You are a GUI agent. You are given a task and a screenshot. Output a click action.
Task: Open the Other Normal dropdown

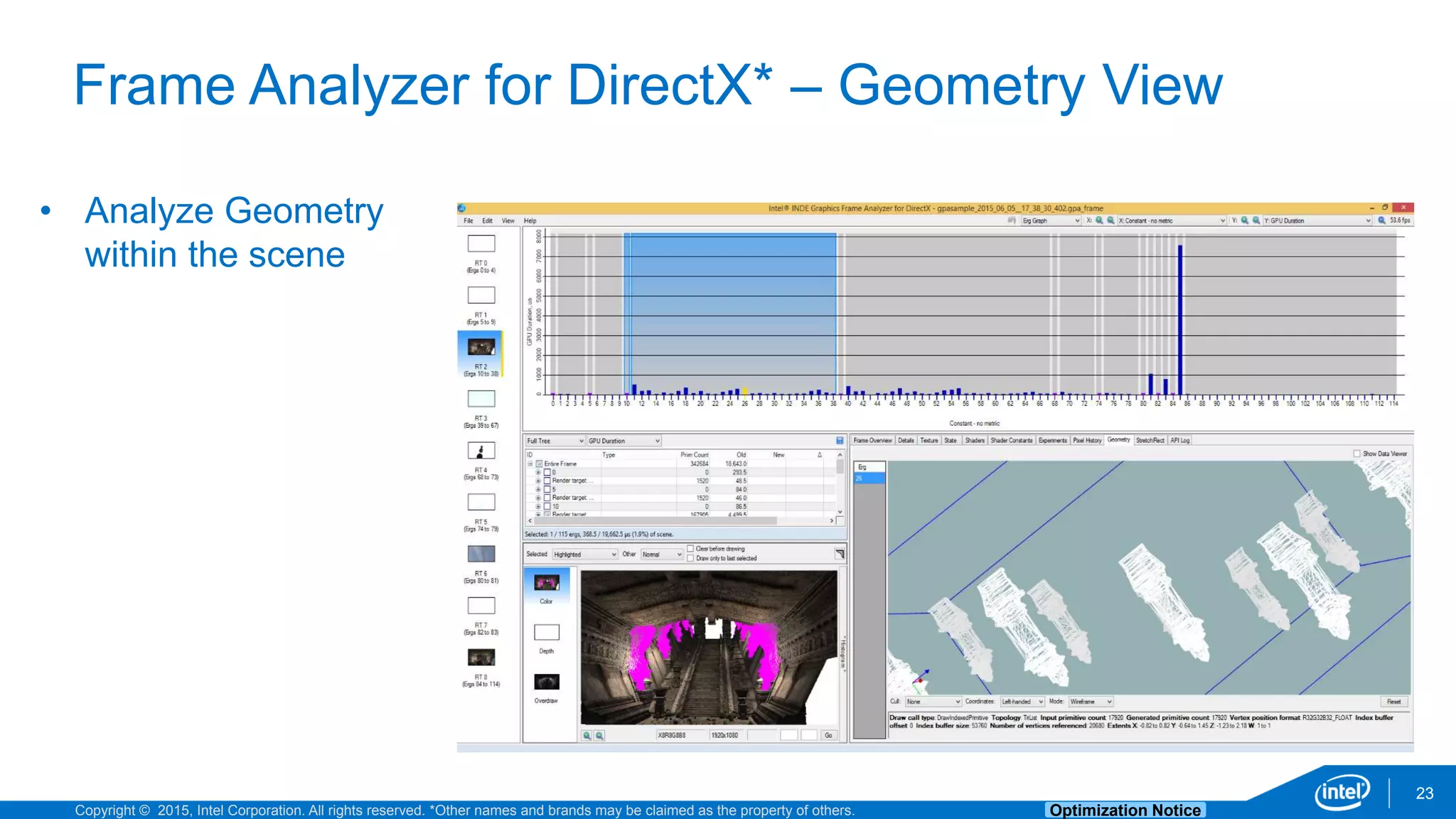pos(662,555)
